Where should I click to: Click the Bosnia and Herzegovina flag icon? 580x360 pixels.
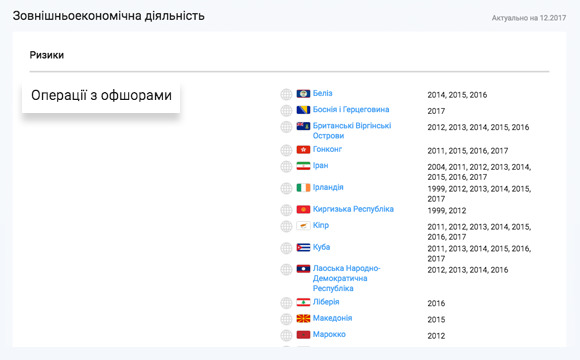(x=303, y=110)
